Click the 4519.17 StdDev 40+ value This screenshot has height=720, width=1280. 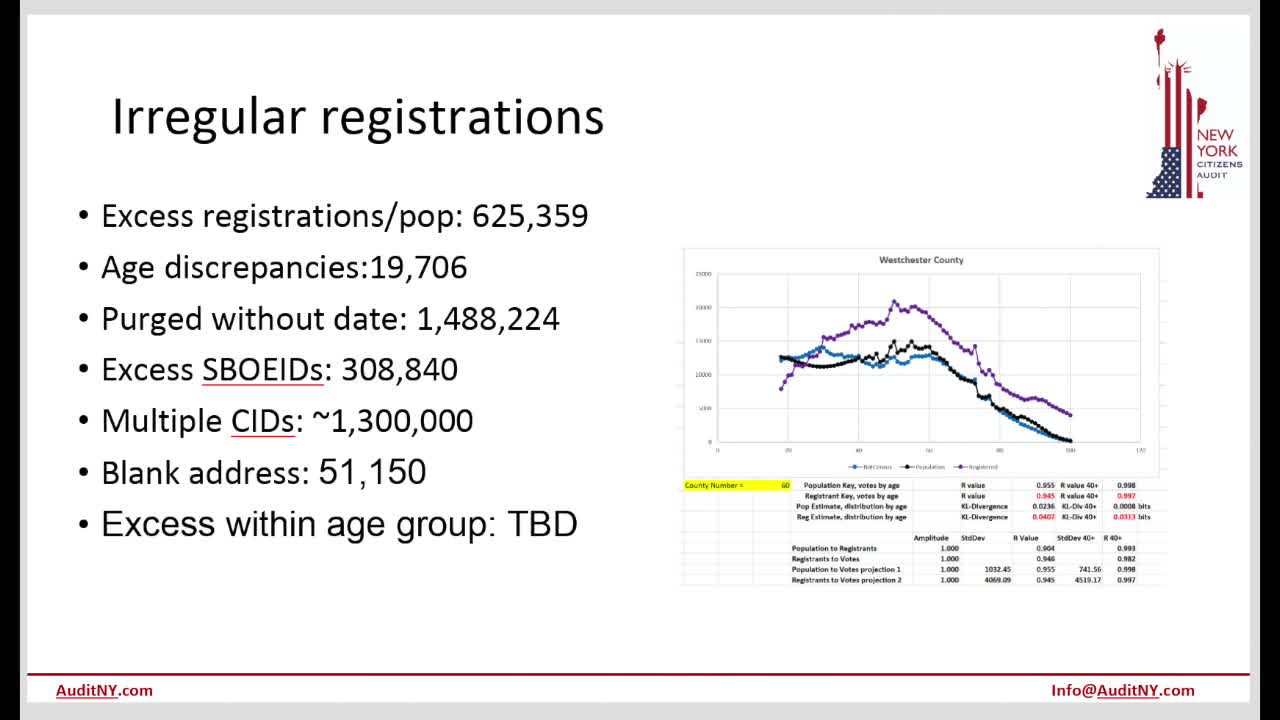(1088, 580)
